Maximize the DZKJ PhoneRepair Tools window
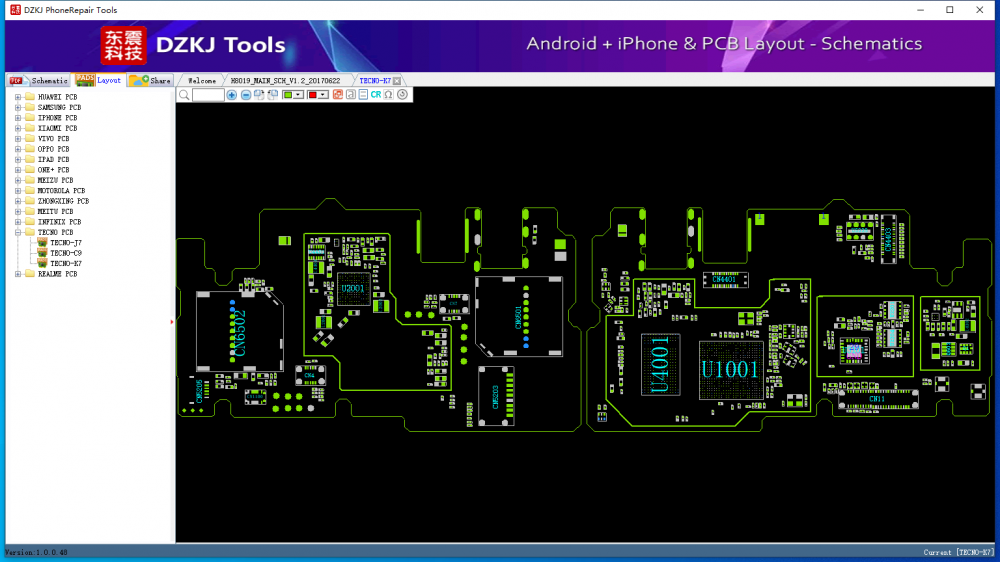Viewport: 1000px width, 562px height. pos(950,10)
